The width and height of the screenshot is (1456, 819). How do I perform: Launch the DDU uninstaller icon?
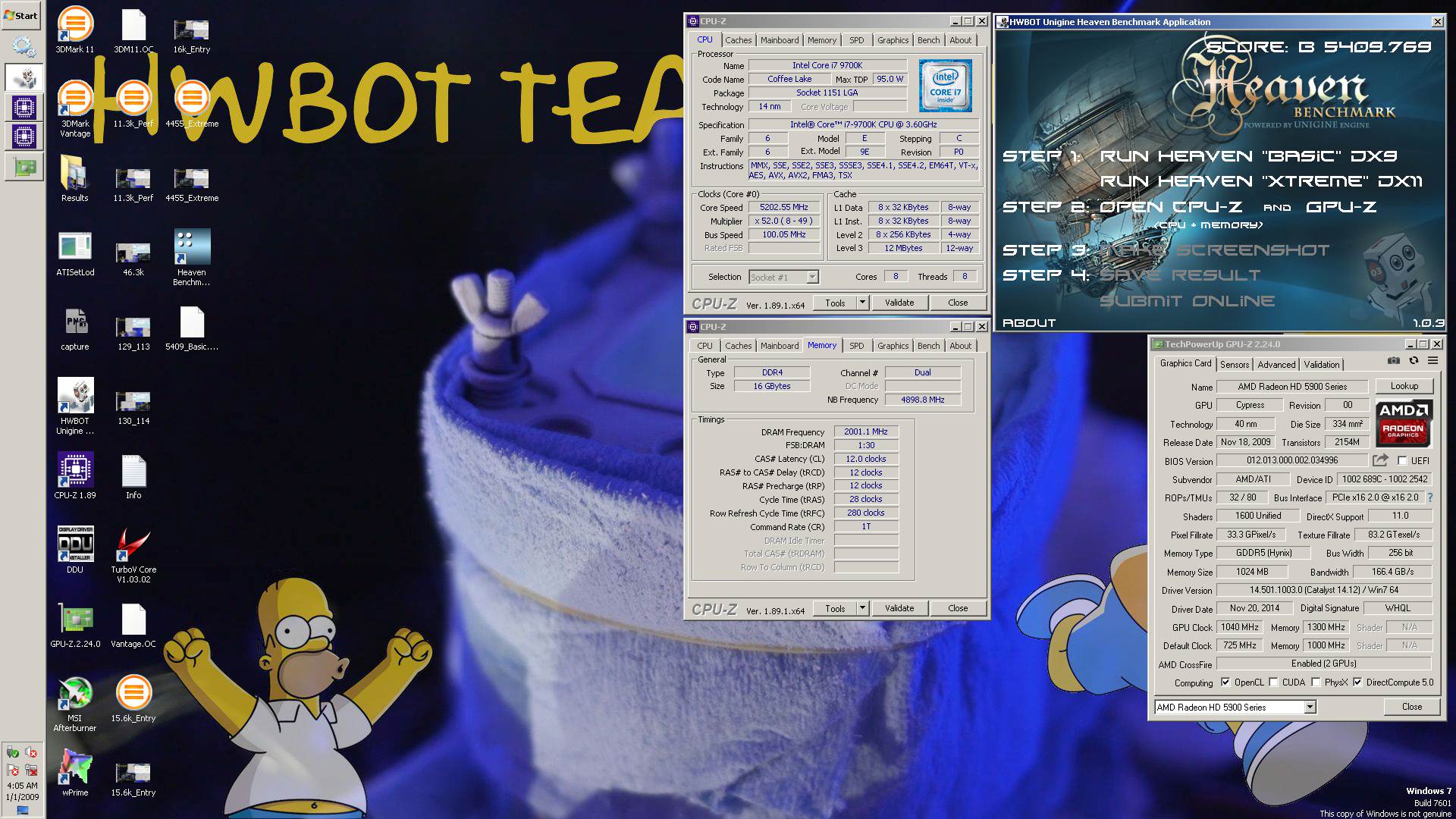coord(75,551)
